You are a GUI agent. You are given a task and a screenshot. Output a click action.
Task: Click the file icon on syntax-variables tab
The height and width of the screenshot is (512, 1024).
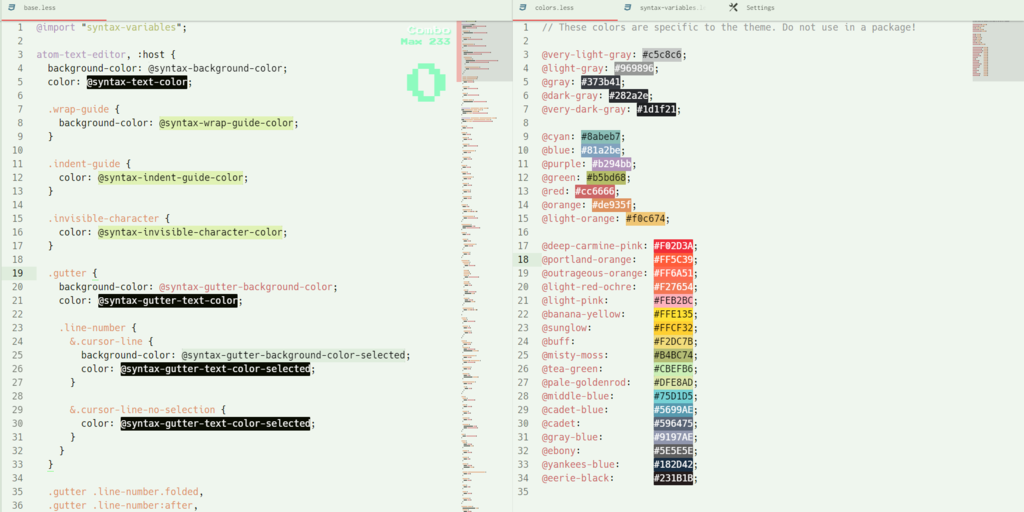(628, 7)
